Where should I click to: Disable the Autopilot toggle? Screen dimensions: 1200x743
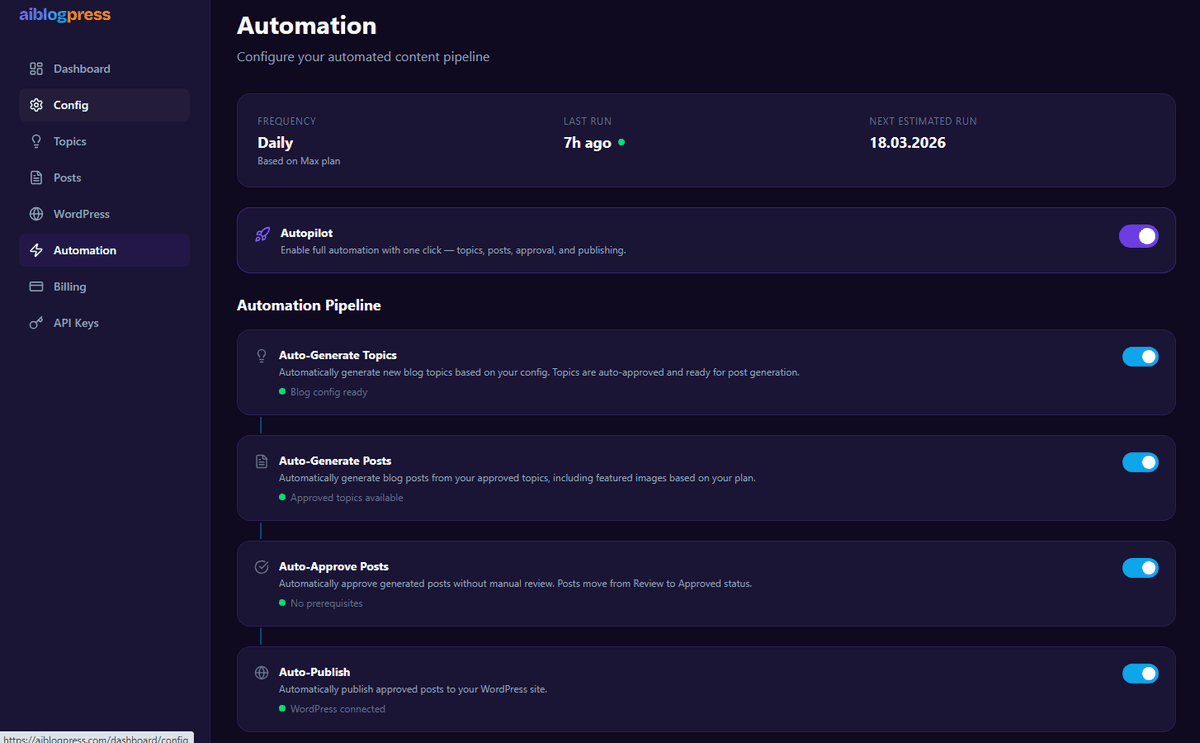click(x=1139, y=236)
